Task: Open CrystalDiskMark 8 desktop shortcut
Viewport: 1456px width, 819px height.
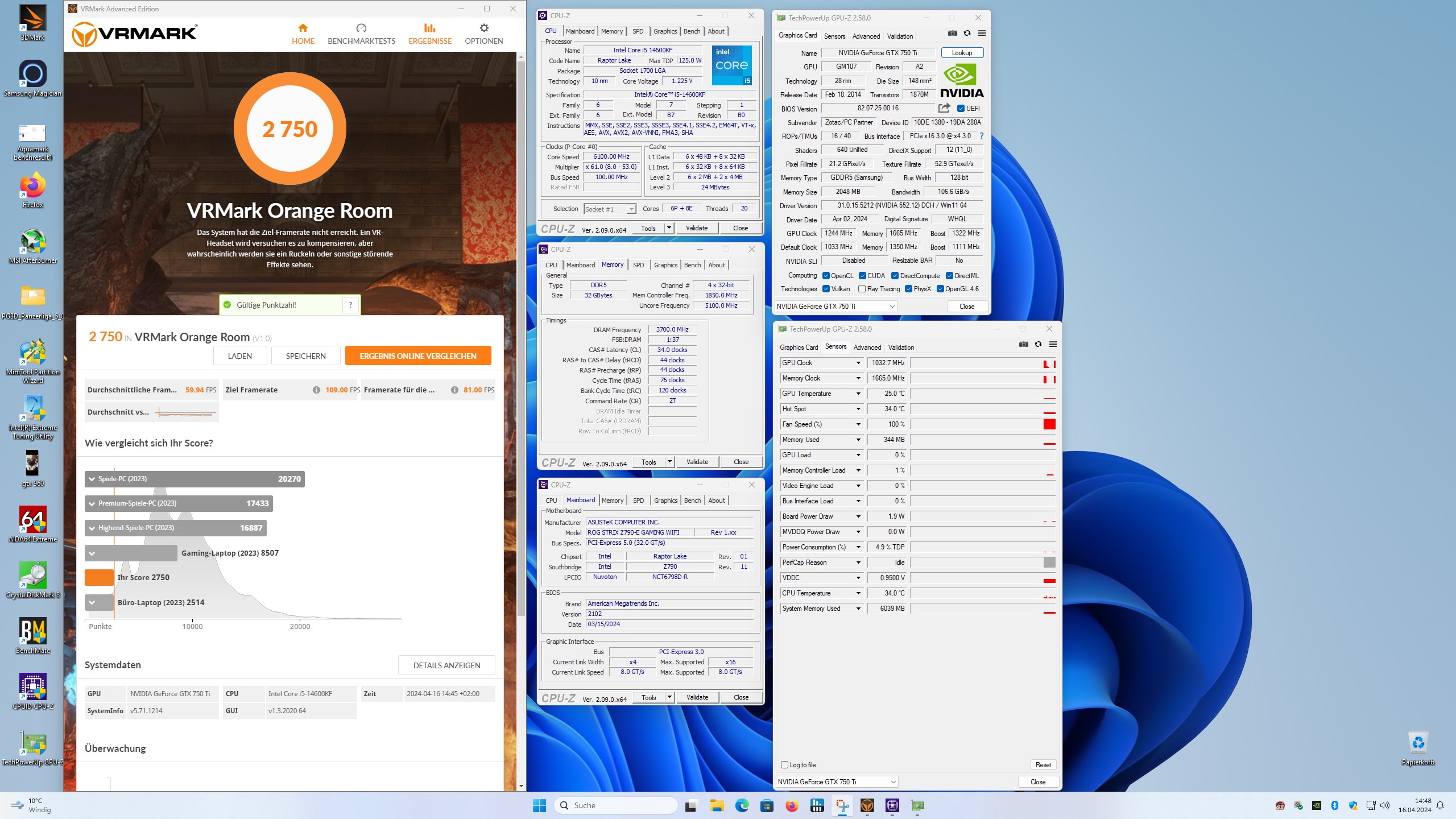Action: (32, 580)
